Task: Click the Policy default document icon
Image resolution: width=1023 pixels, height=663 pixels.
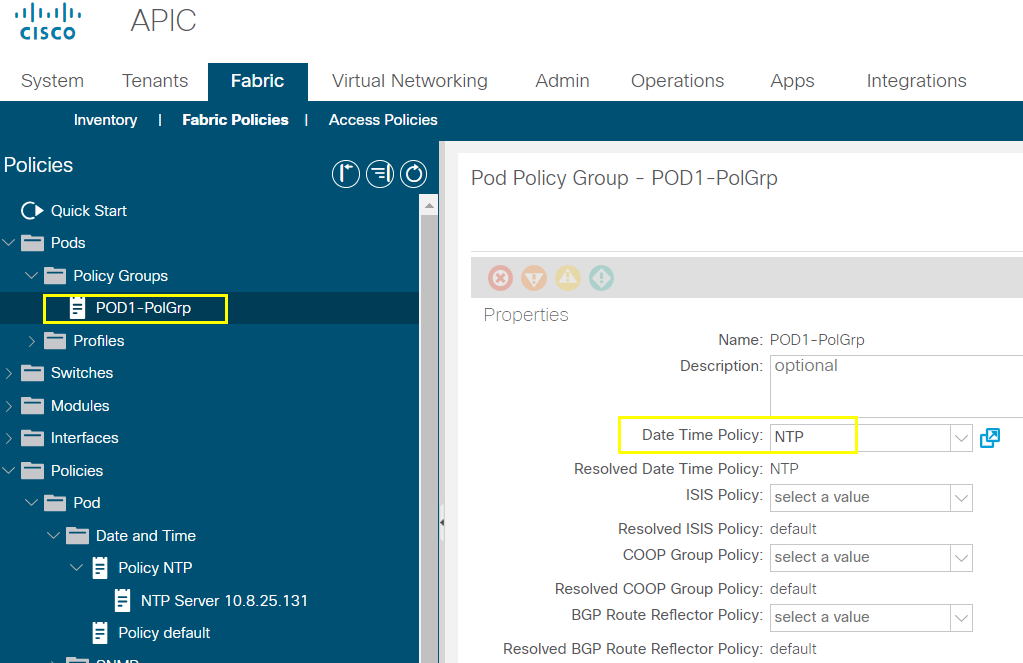Action: [x=100, y=632]
